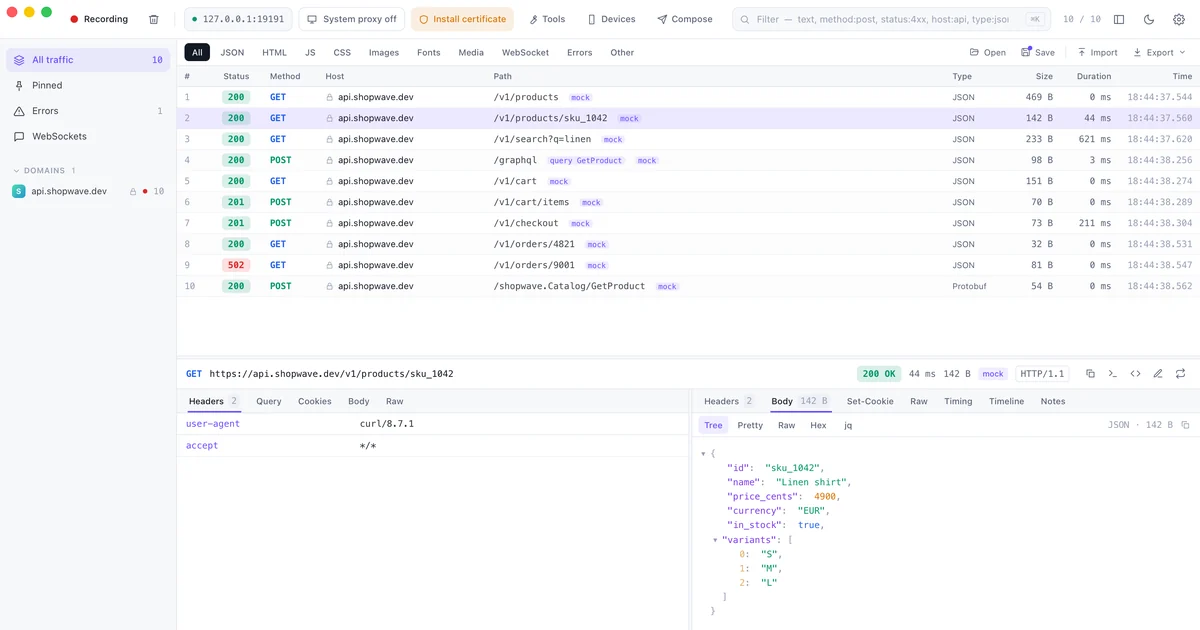The width and height of the screenshot is (1200, 630).
Task: Click Install certificate button
Action: click(462, 19)
